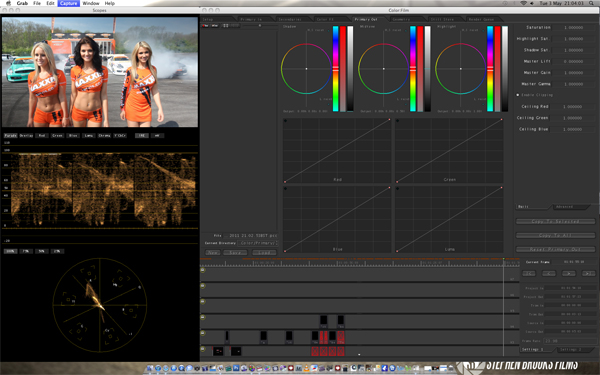Adjust the Midtone hue slider bar
Image resolution: width=600 pixels, height=375 pixels.
tap(413, 69)
